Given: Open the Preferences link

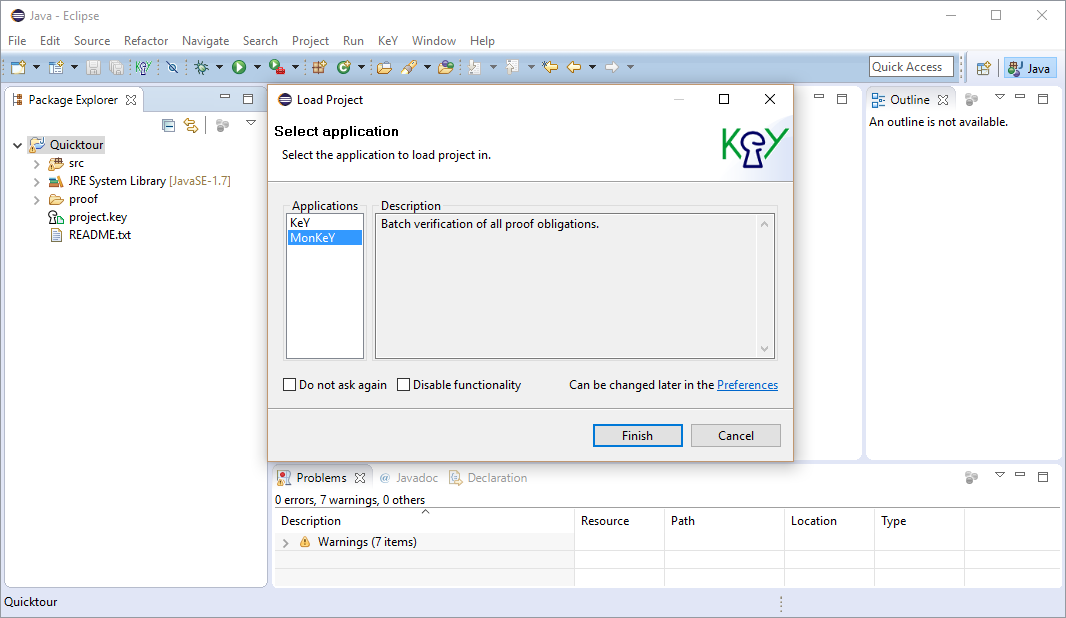Looking at the screenshot, I should pyautogui.click(x=747, y=385).
